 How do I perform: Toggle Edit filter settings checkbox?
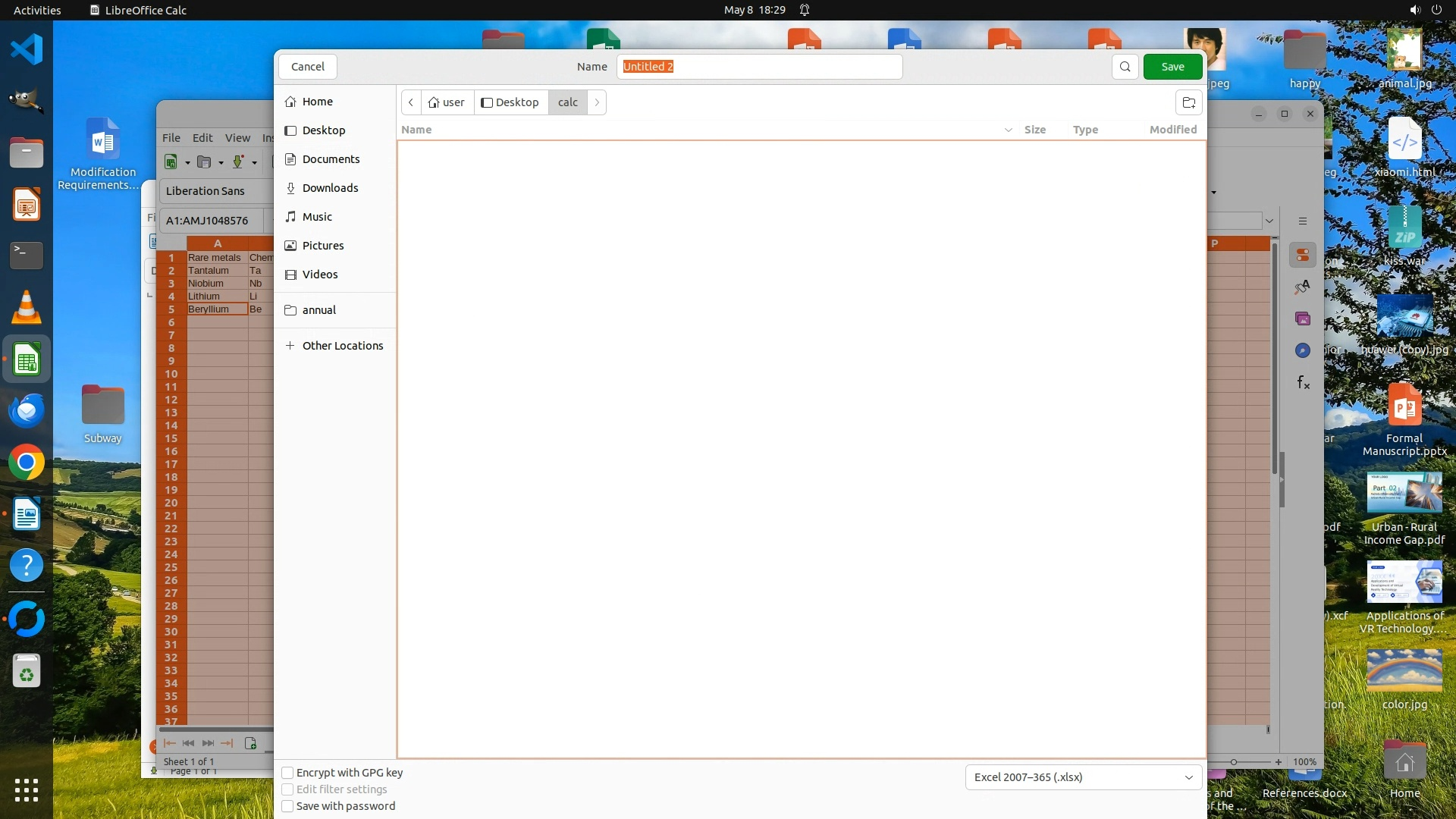288,789
